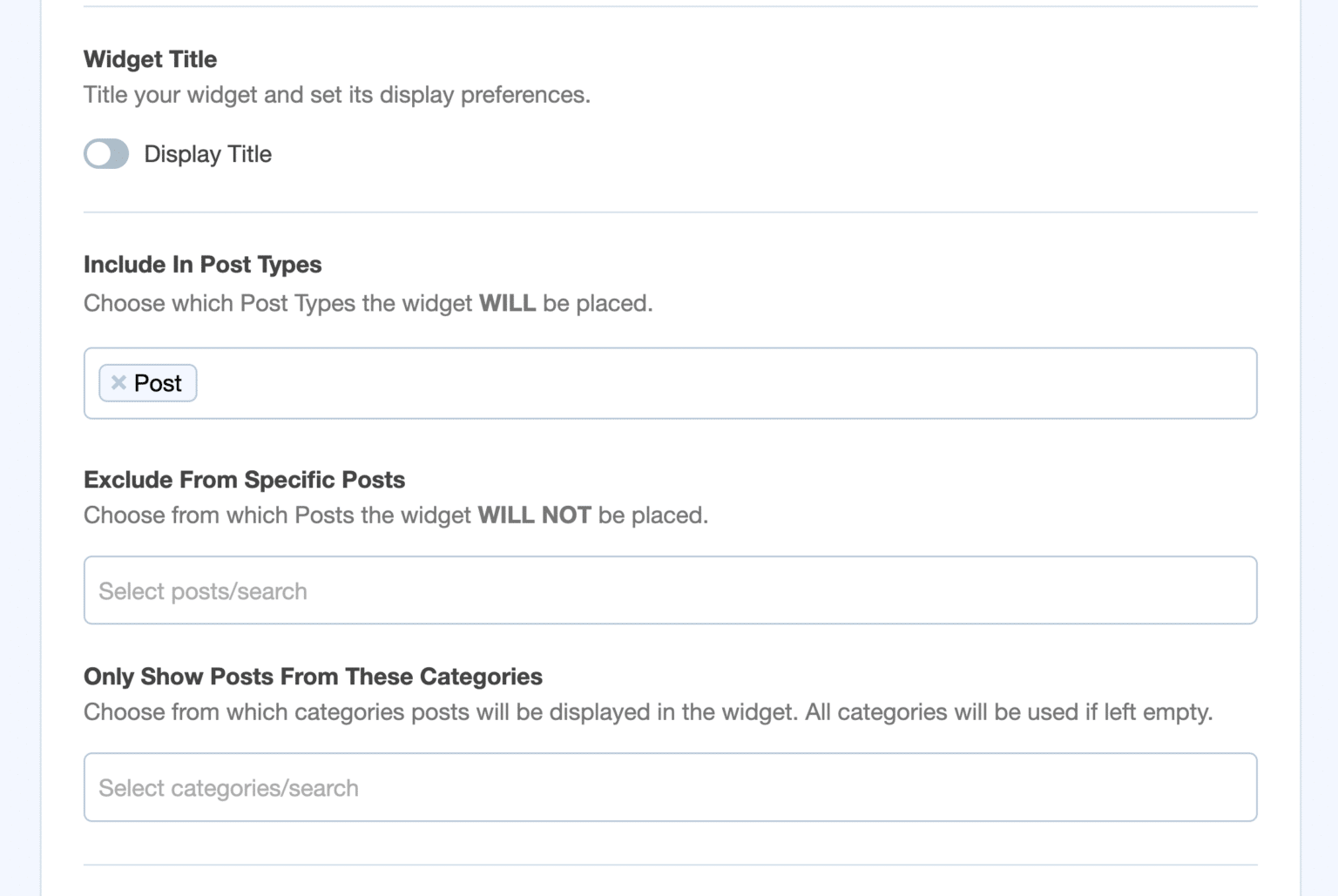Click the Exclude From Specific Posts heading
The image size is (1338, 896).
(x=244, y=480)
